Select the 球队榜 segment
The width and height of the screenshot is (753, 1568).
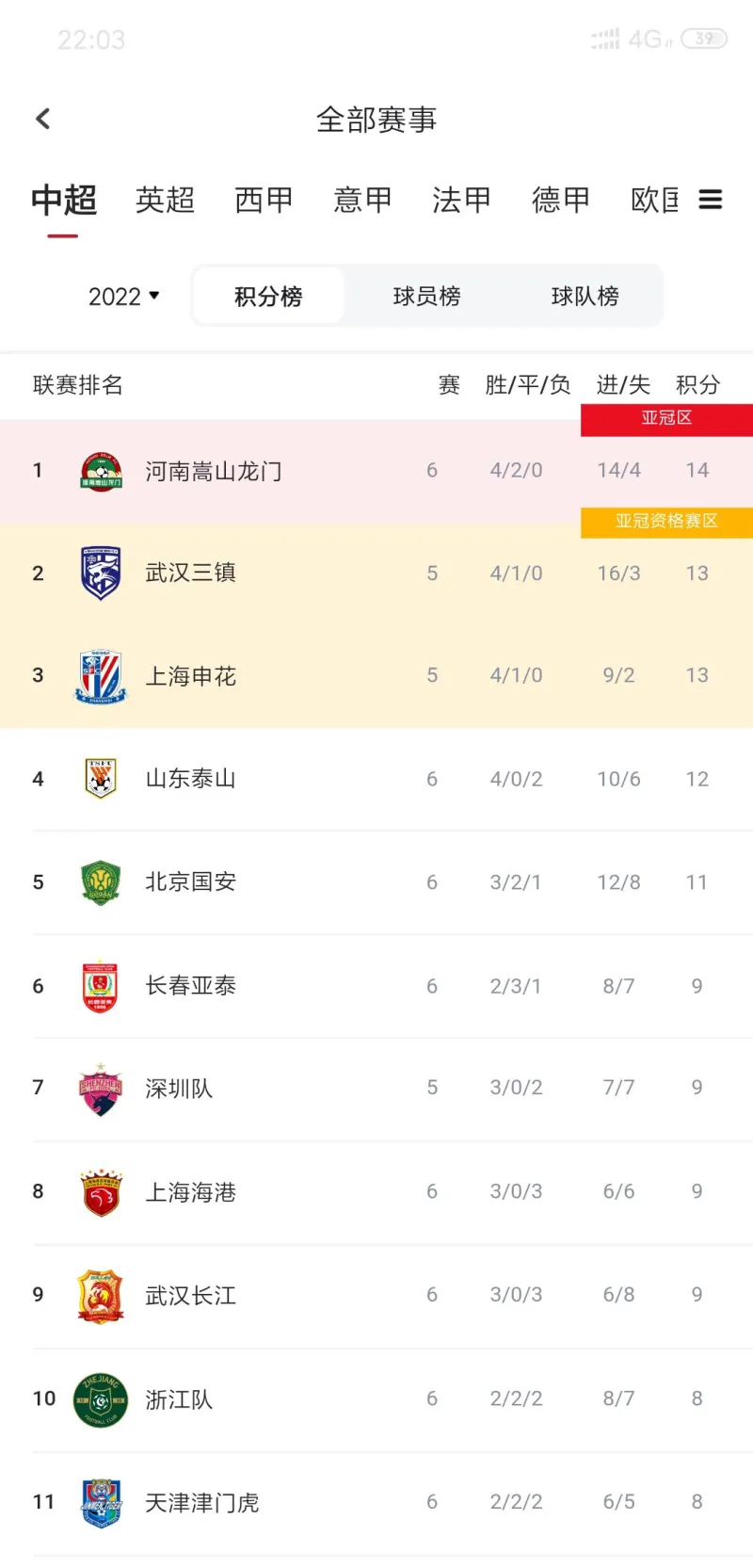585,297
